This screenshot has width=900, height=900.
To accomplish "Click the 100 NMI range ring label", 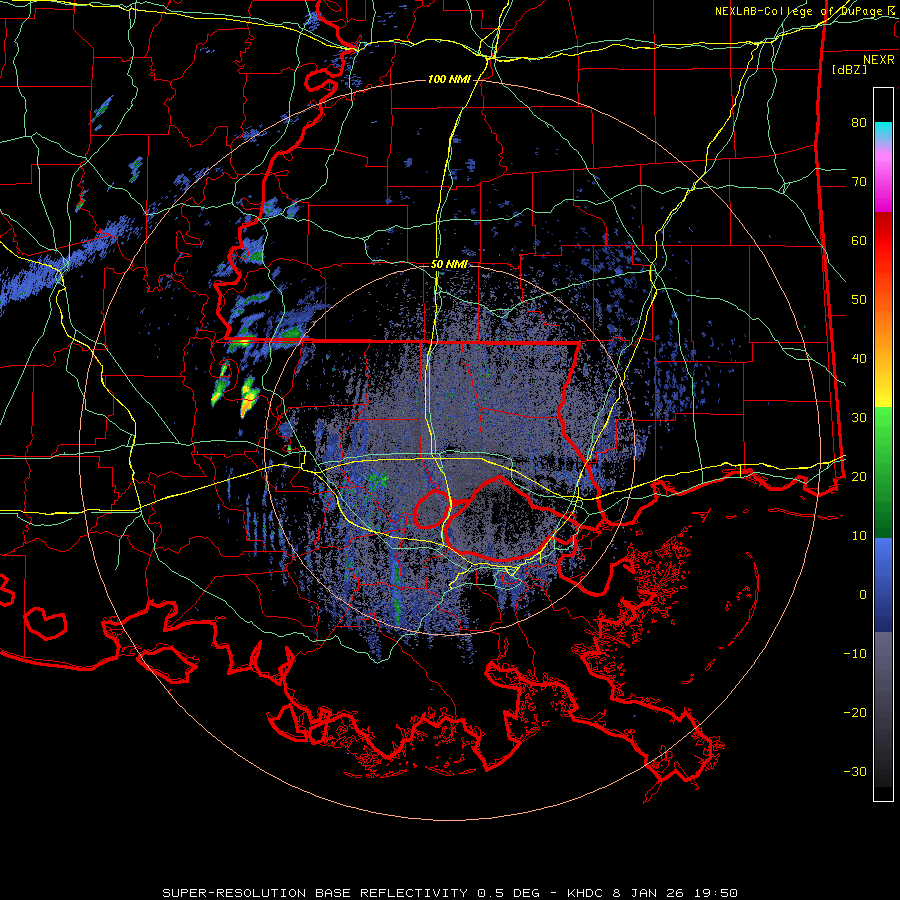I will tap(448, 79).
